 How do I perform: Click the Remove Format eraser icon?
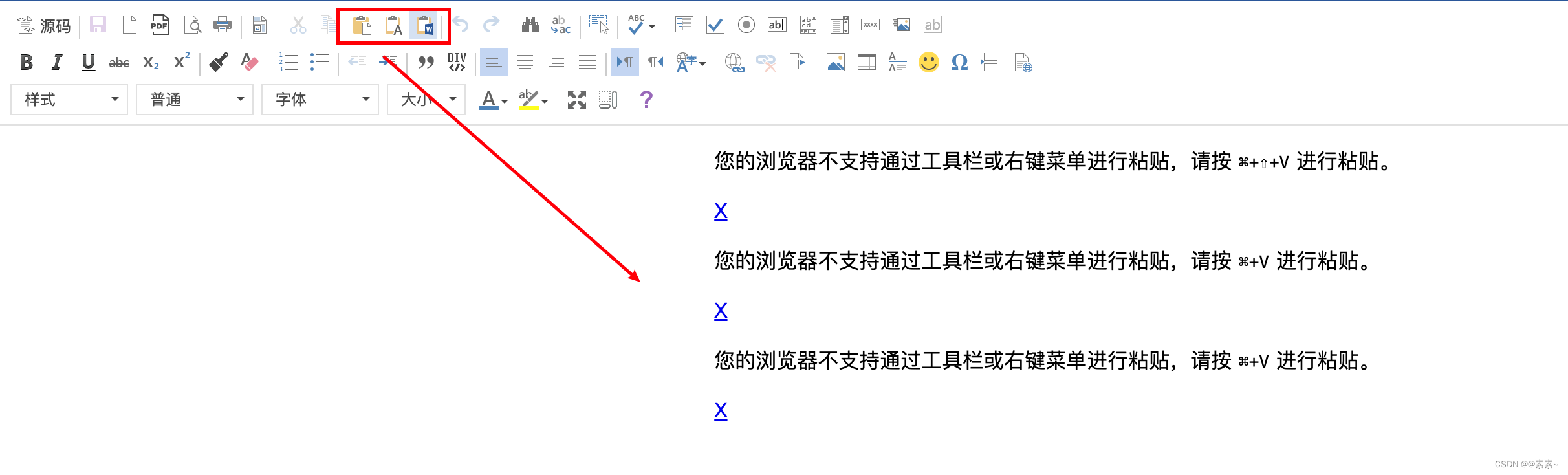tap(250, 62)
